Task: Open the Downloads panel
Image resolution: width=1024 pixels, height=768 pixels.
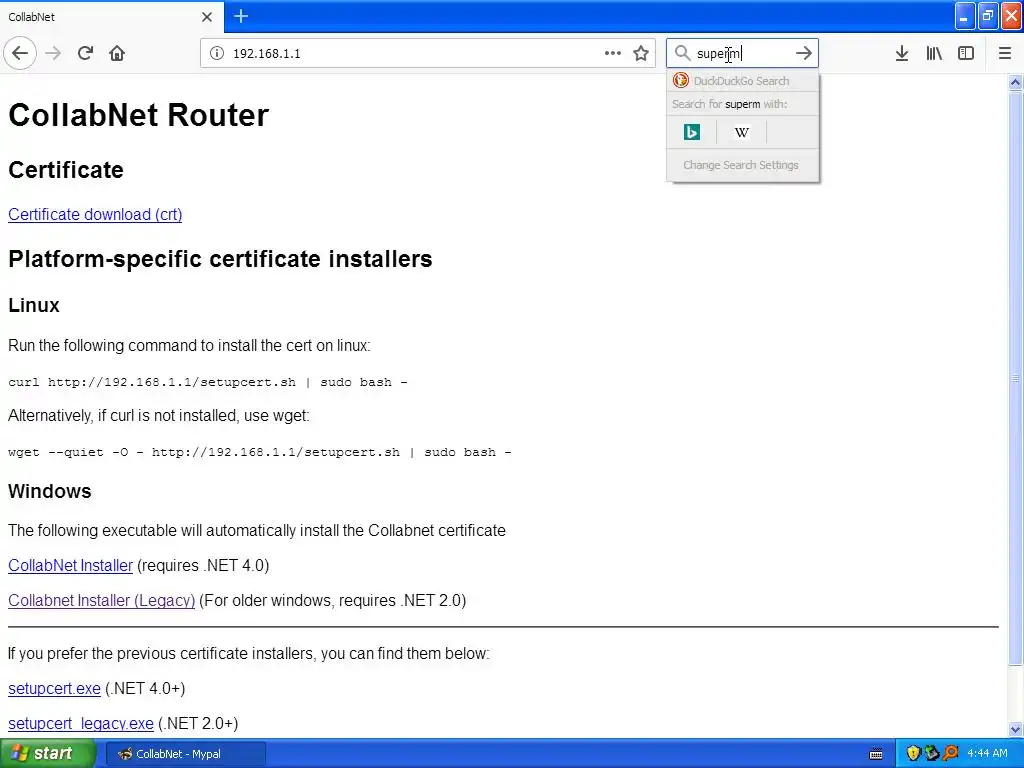Action: point(902,53)
